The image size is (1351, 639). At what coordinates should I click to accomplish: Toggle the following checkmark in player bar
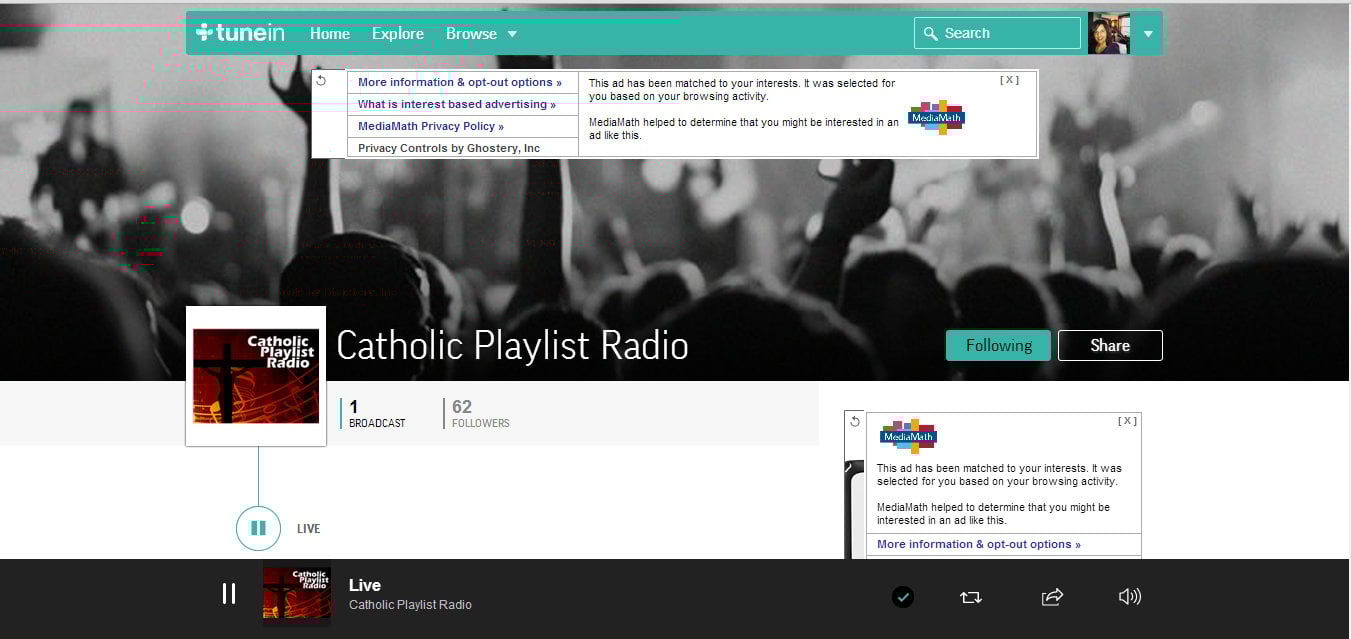903,597
